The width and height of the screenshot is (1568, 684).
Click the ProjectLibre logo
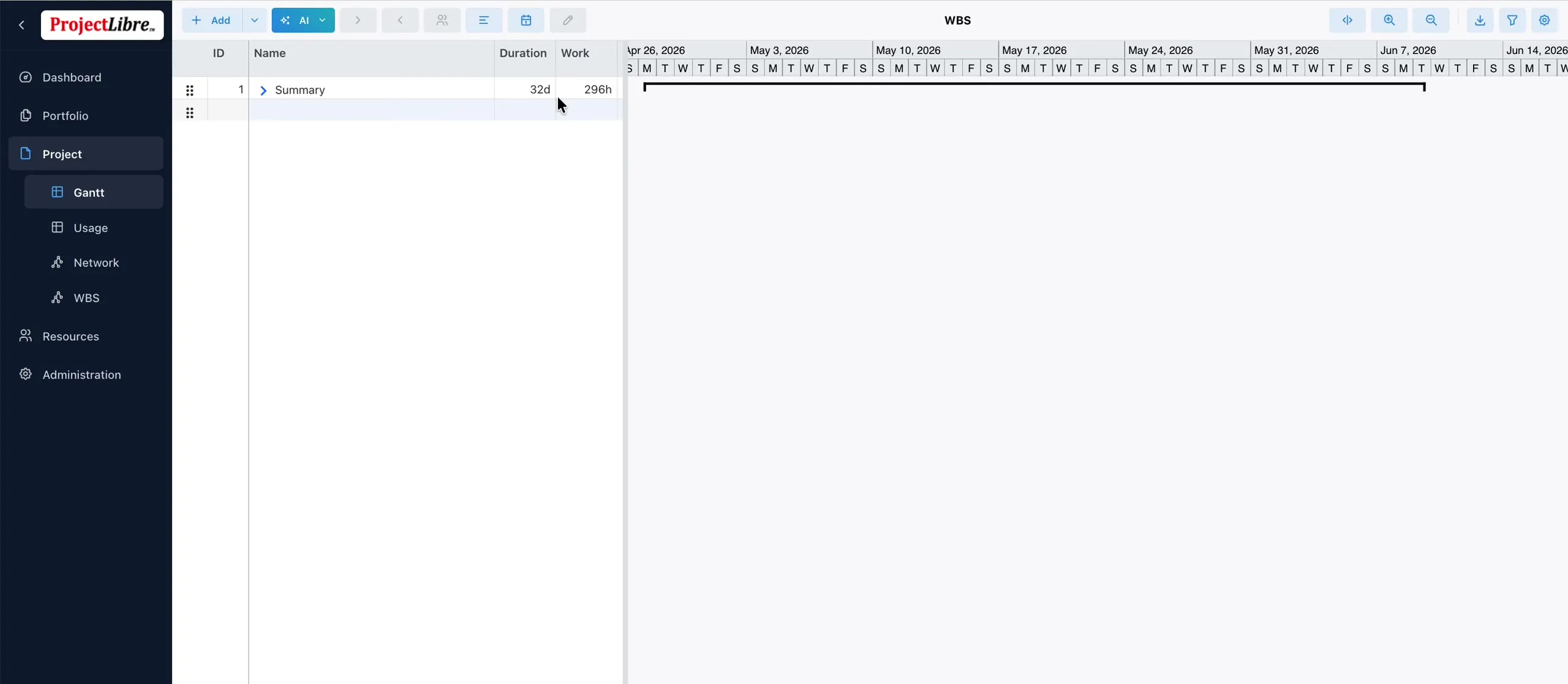102,25
